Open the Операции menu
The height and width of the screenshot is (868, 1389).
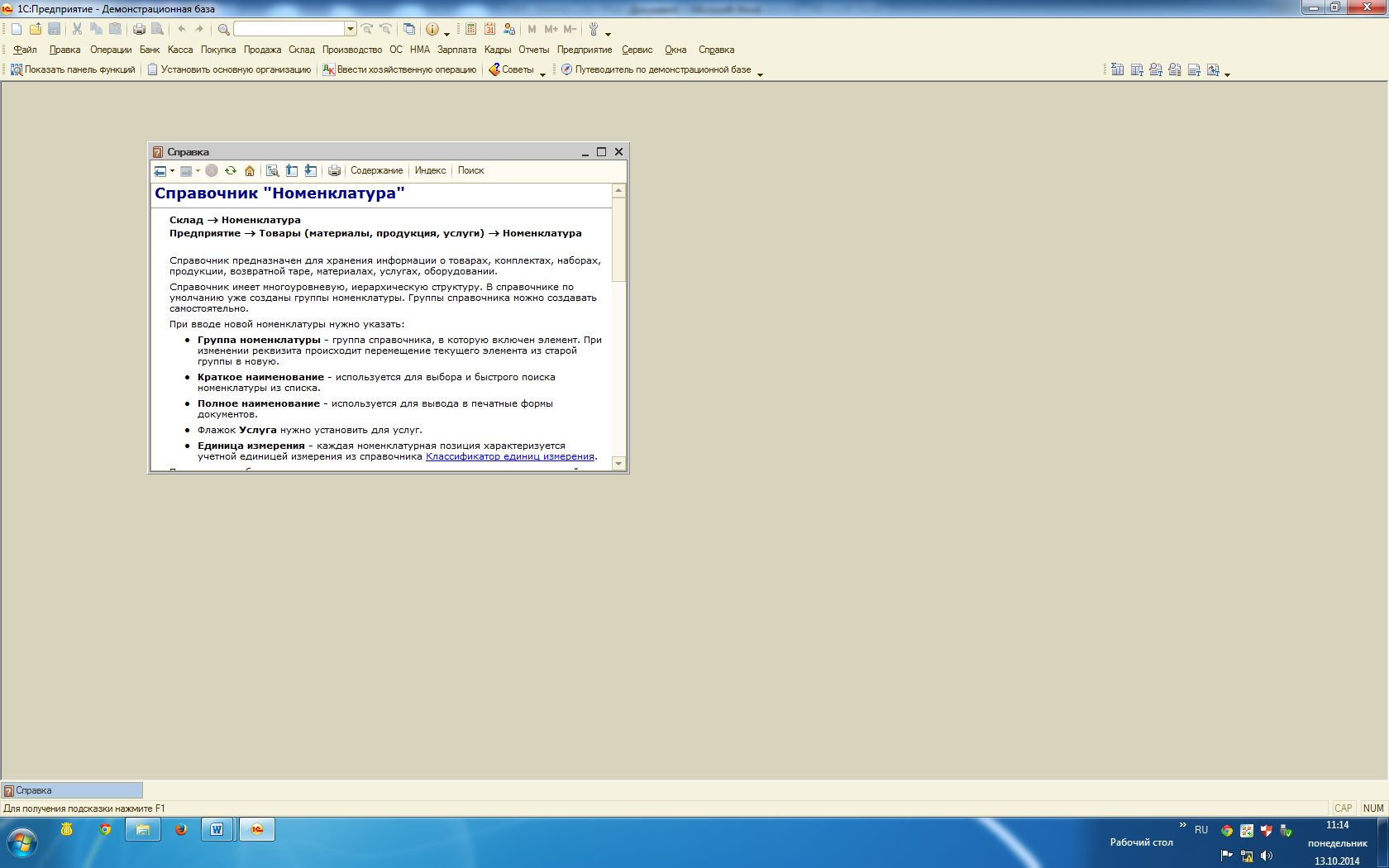tap(111, 50)
